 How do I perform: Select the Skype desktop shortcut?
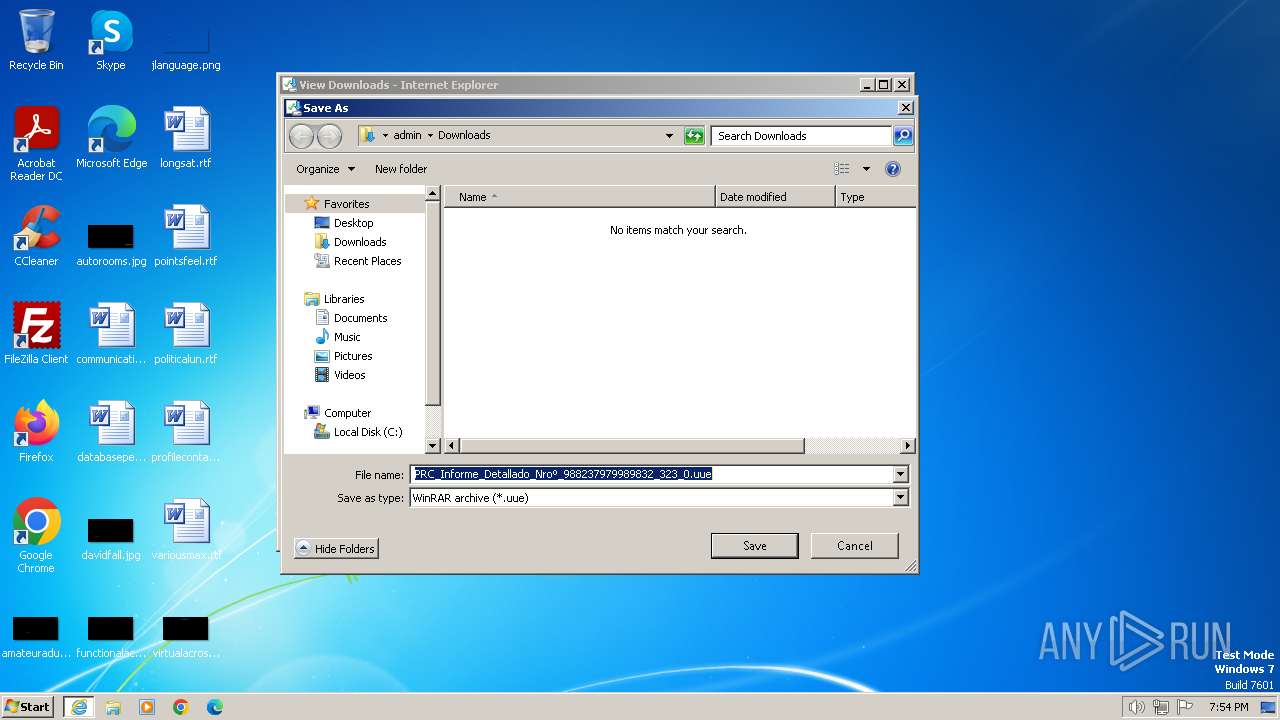click(x=110, y=41)
